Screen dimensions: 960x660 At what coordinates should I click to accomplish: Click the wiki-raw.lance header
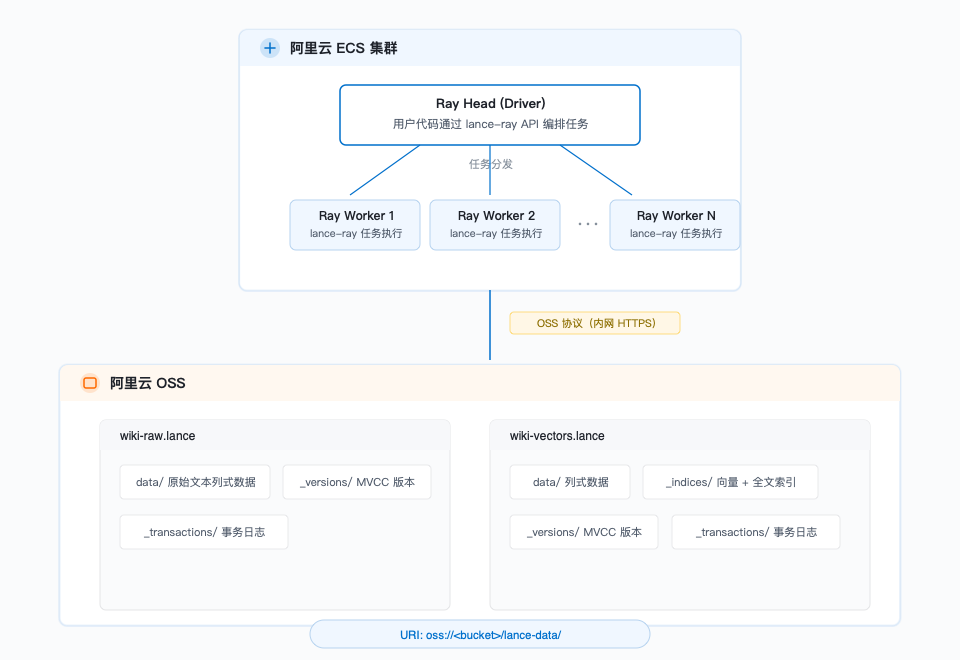(275, 436)
